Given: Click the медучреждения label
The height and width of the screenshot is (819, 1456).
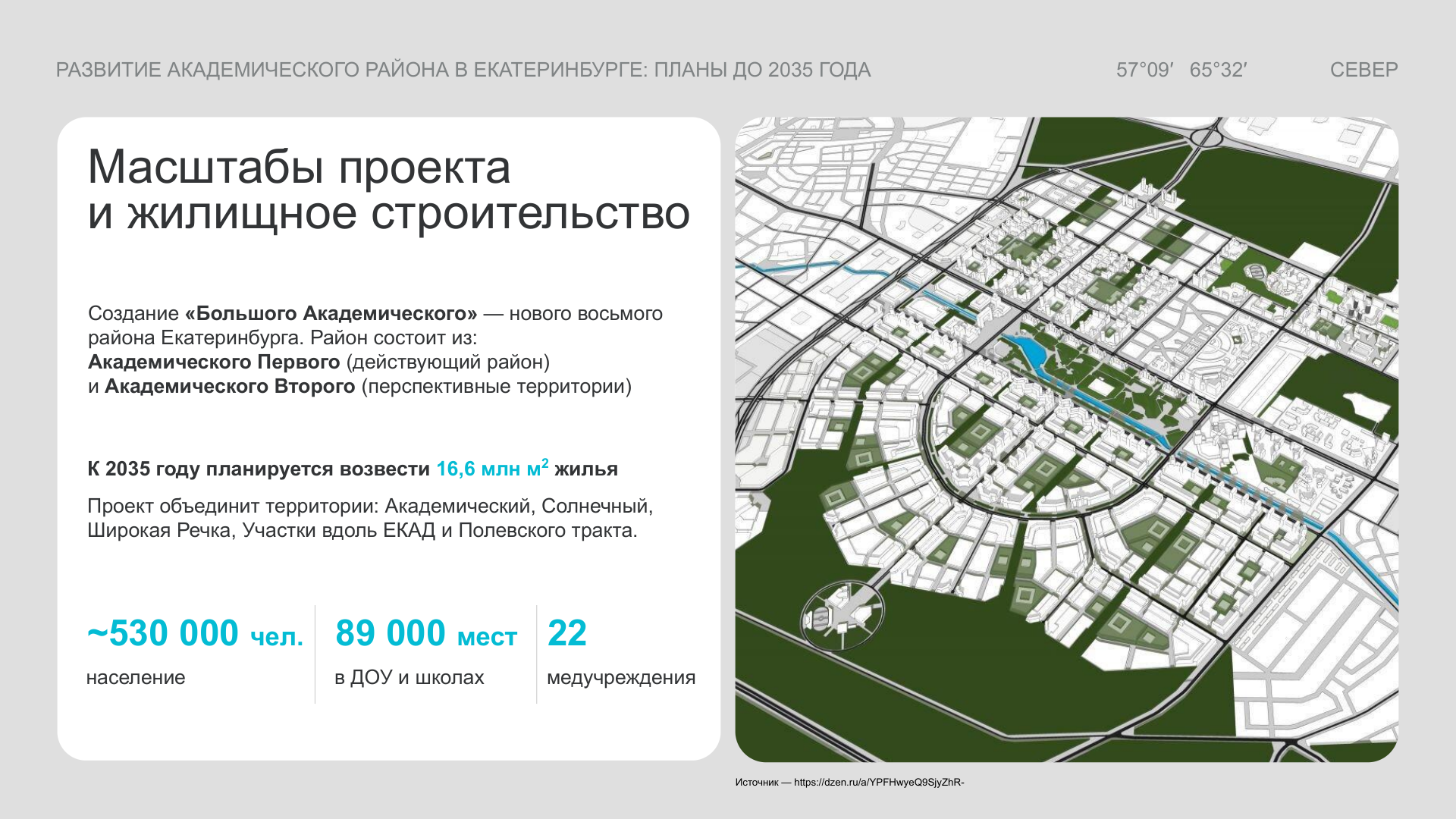Looking at the screenshot, I should 620,677.
